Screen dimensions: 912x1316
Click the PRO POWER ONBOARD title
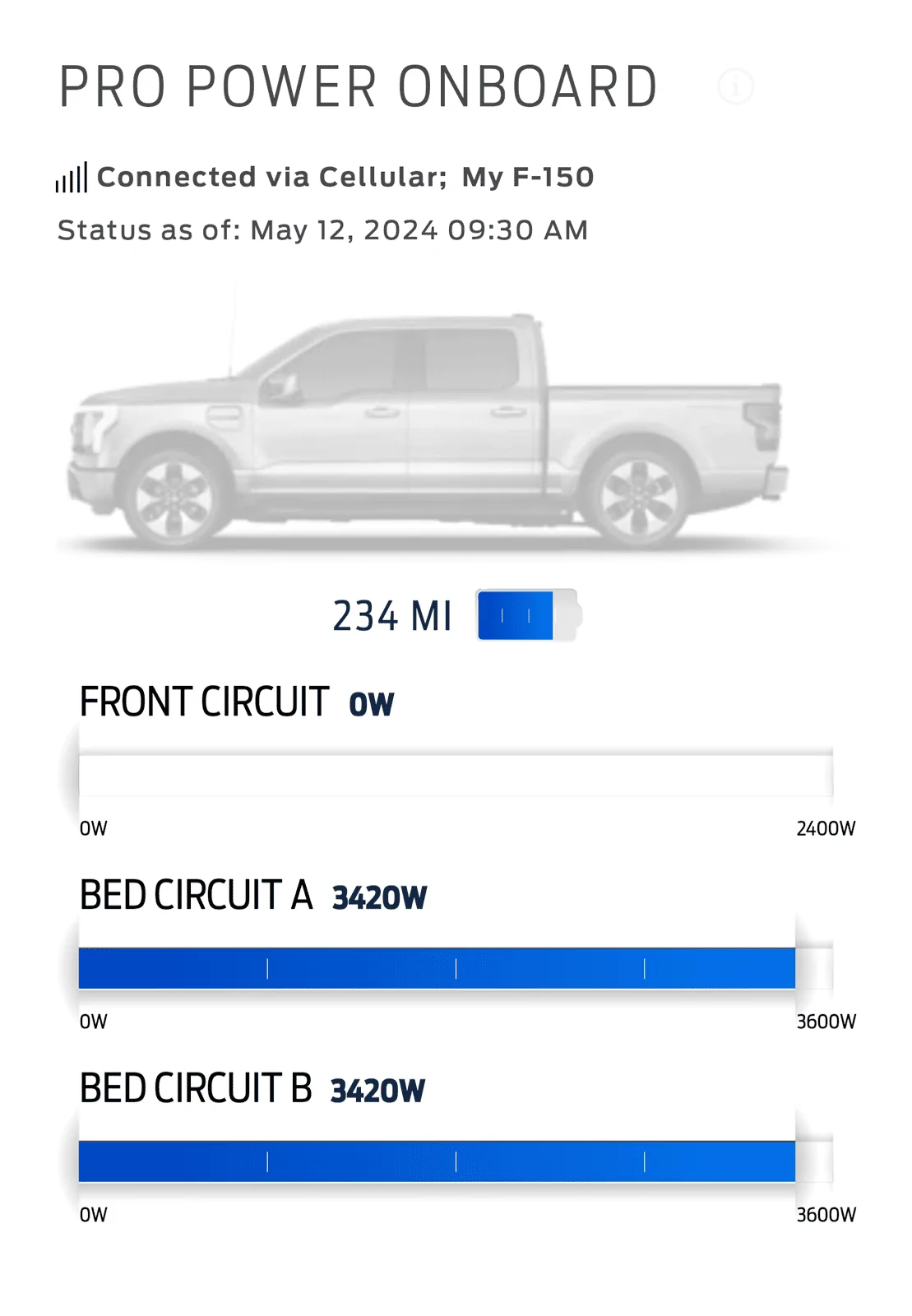[x=359, y=87]
